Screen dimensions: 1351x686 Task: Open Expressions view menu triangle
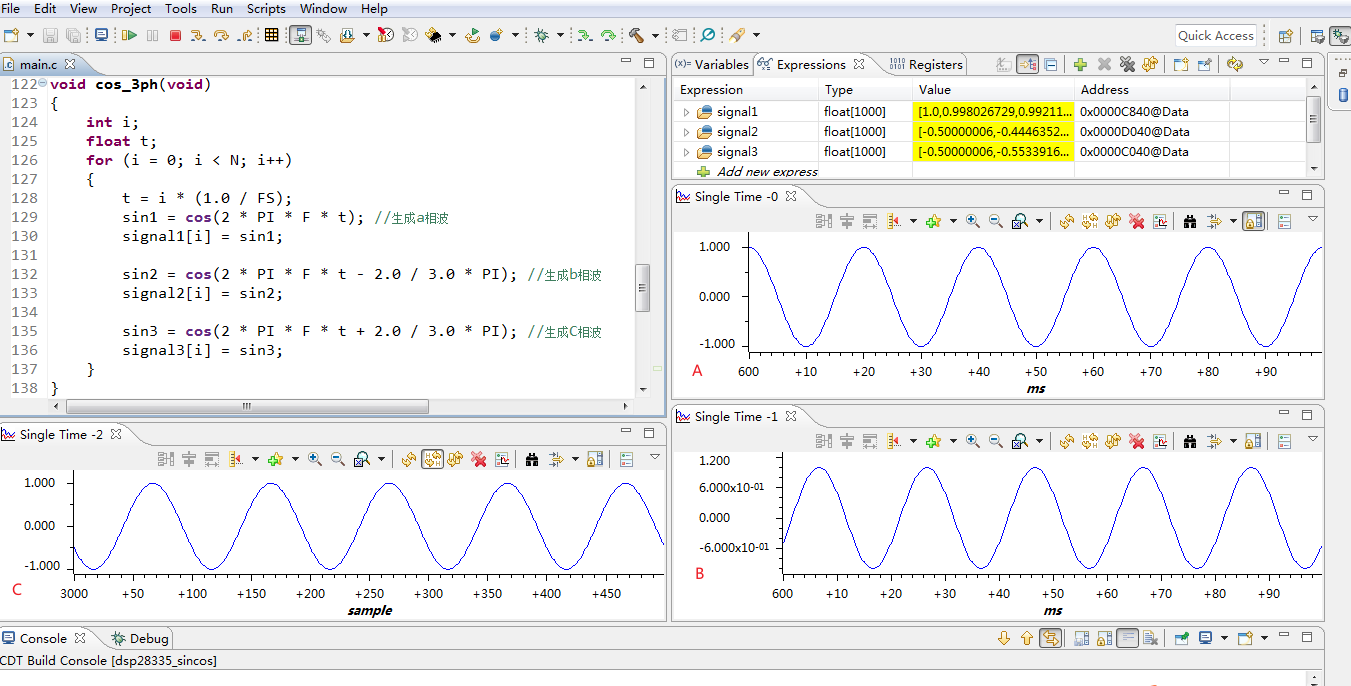coord(1264,62)
